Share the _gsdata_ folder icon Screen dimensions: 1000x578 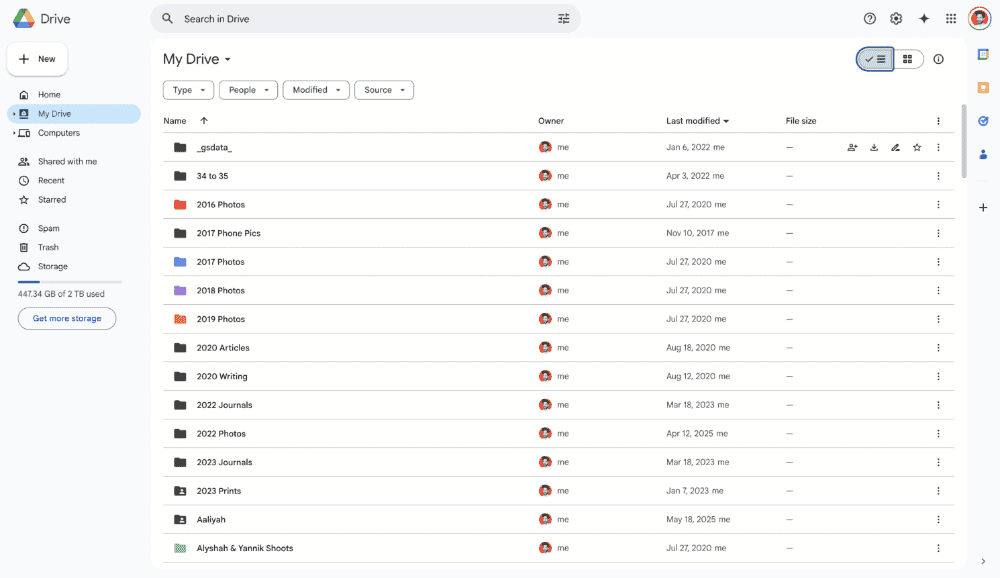click(x=852, y=147)
